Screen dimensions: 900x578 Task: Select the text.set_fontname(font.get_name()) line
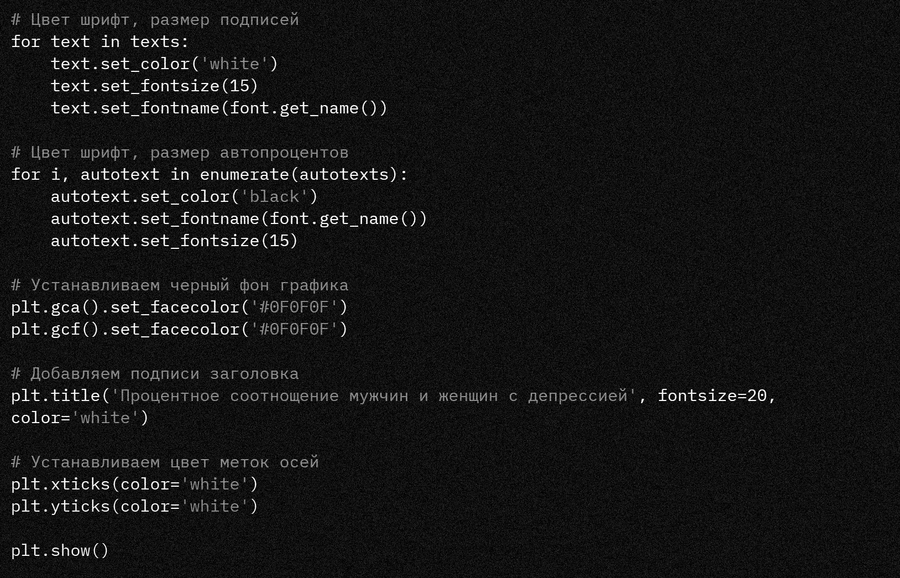click(218, 108)
